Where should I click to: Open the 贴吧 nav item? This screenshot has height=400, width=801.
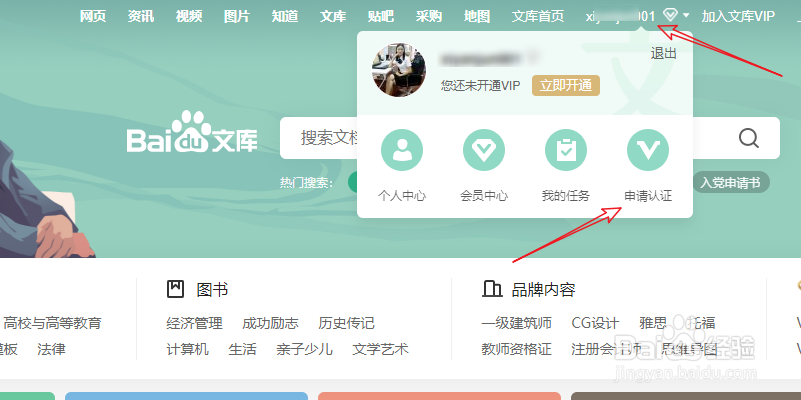[x=381, y=16]
